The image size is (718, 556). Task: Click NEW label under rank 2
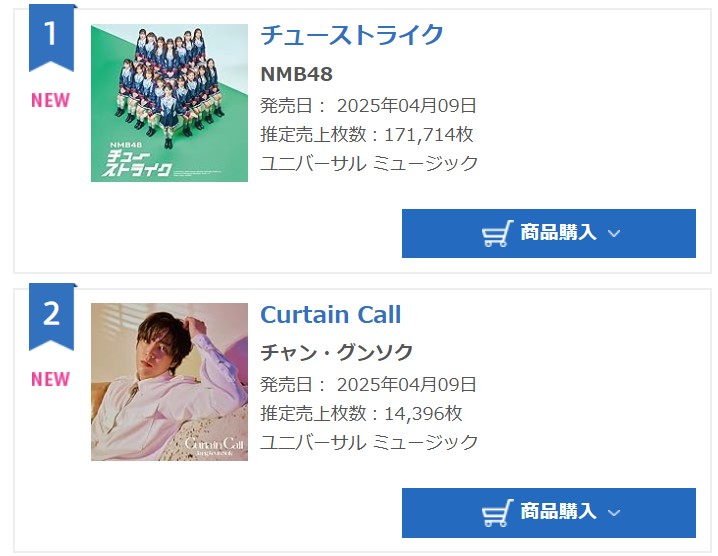click(x=50, y=379)
